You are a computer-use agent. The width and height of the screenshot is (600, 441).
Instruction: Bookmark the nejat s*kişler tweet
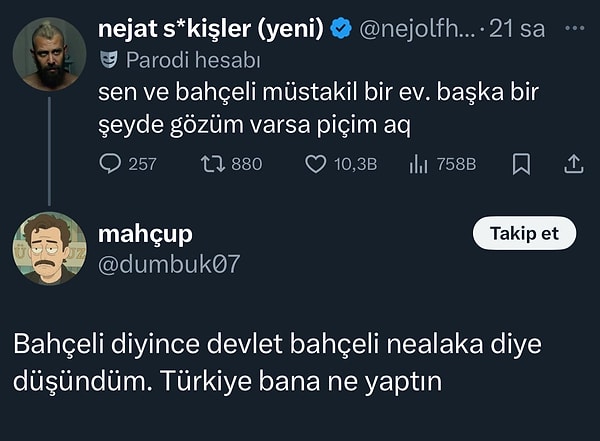pyautogui.click(x=521, y=163)
